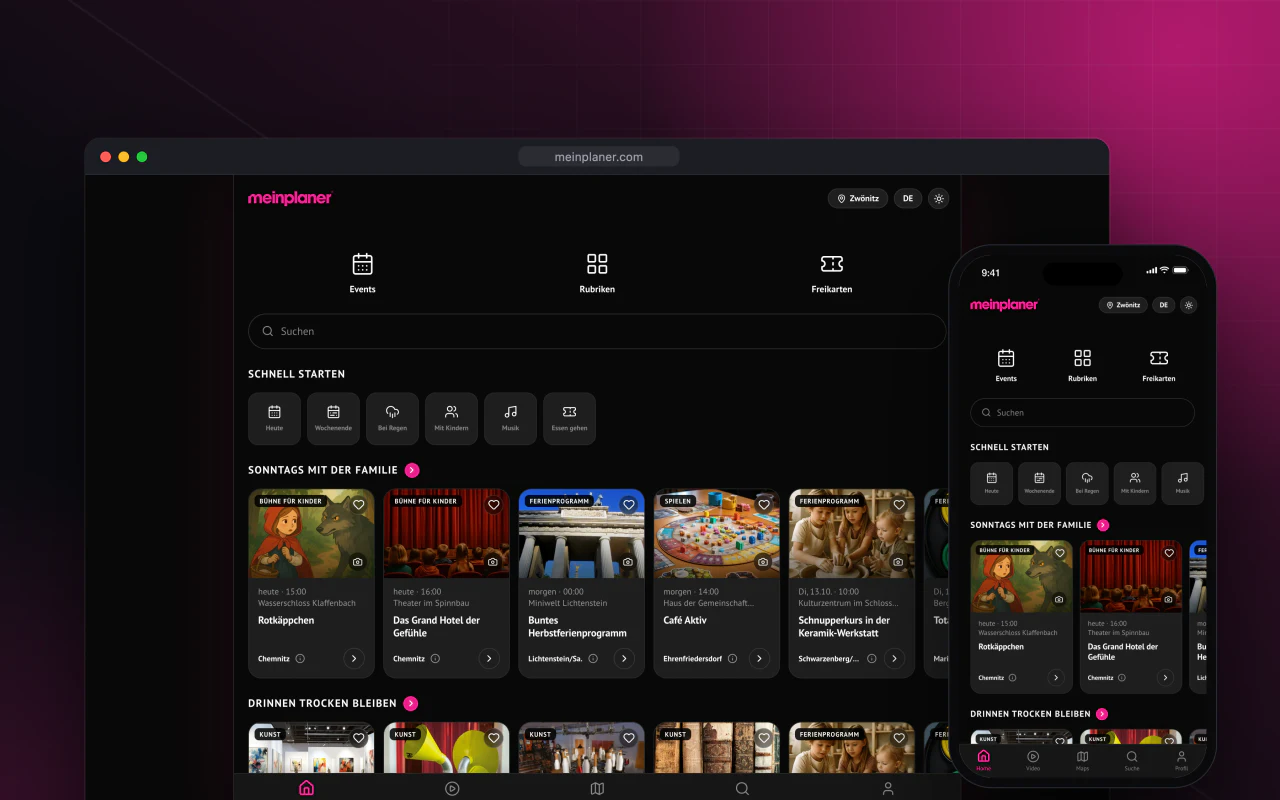Open the Zwönitz location selector in desktop header
Image resolution: width=1280 pixels, height=800 pixels.
857,198
